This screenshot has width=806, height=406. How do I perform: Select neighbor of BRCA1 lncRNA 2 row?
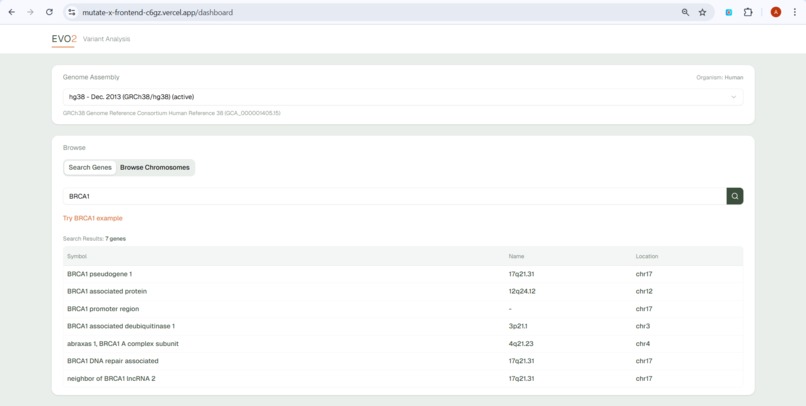402,378
